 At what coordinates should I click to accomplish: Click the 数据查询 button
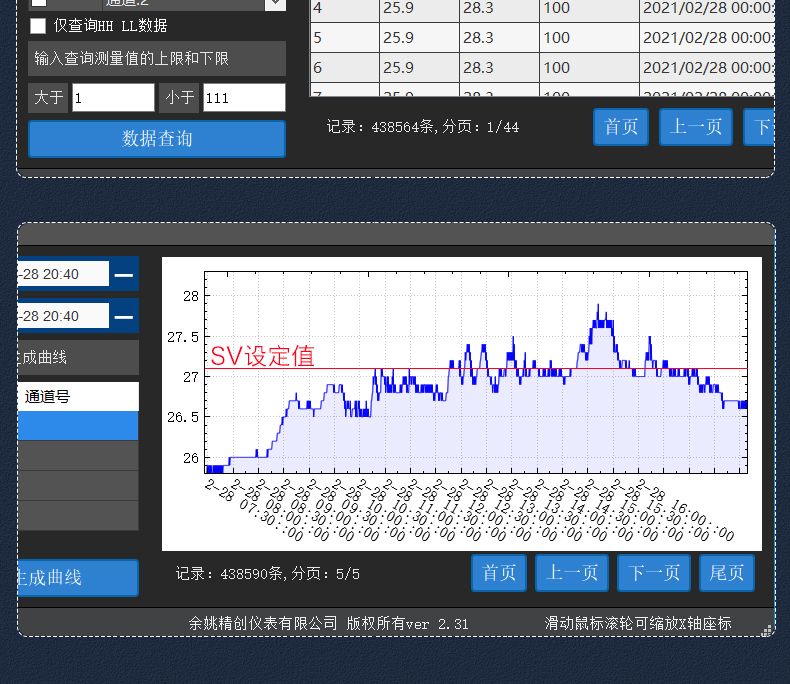click(157, 139)
